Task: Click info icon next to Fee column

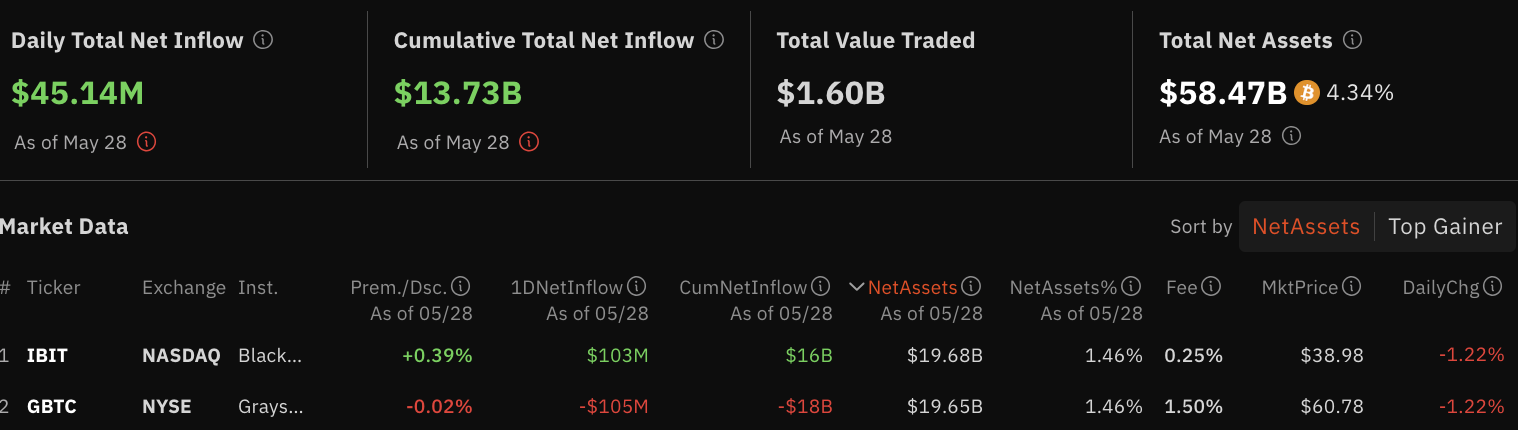Action: 1211,287
